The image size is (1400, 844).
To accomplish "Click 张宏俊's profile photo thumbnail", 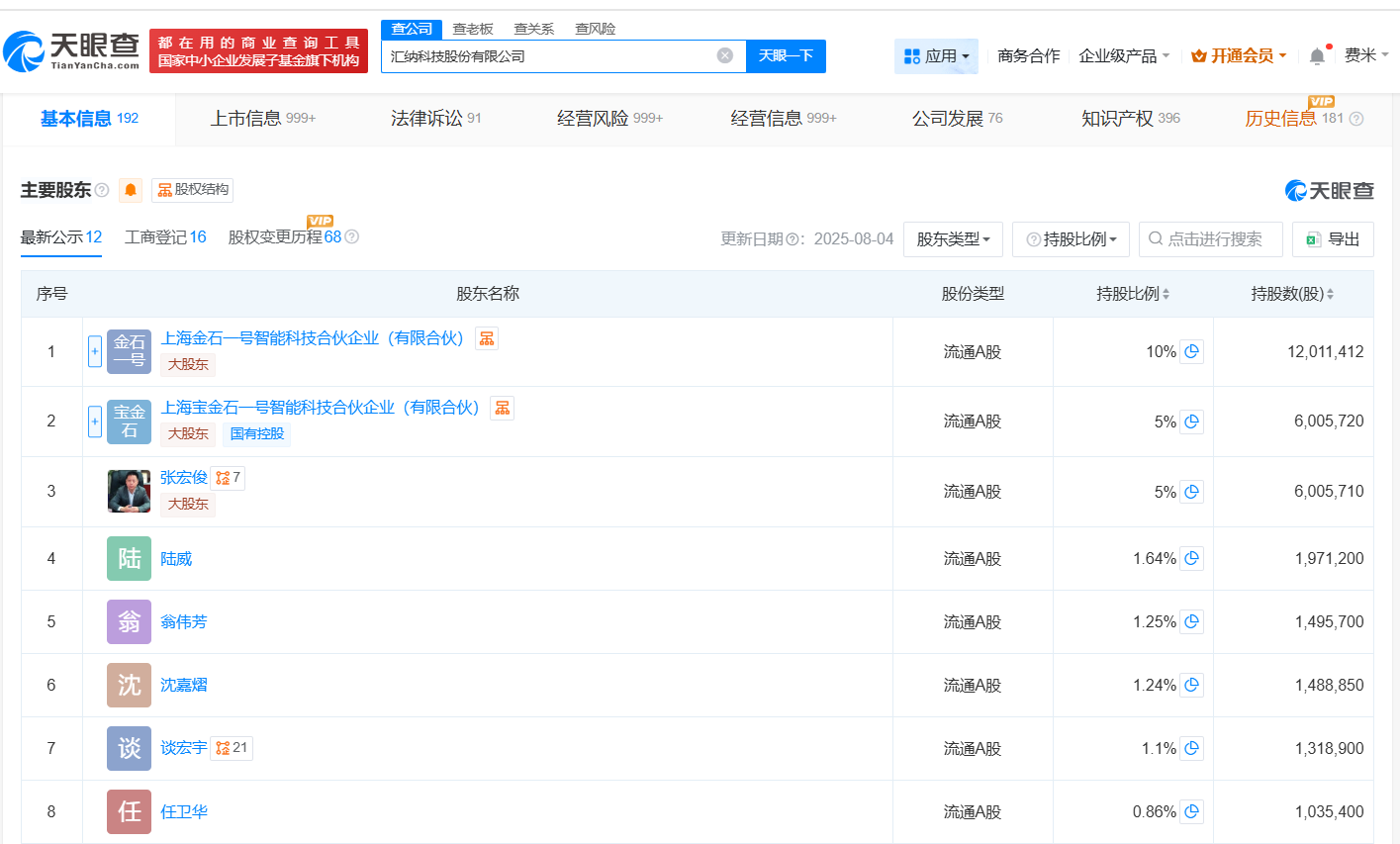I will pos(128,491).
